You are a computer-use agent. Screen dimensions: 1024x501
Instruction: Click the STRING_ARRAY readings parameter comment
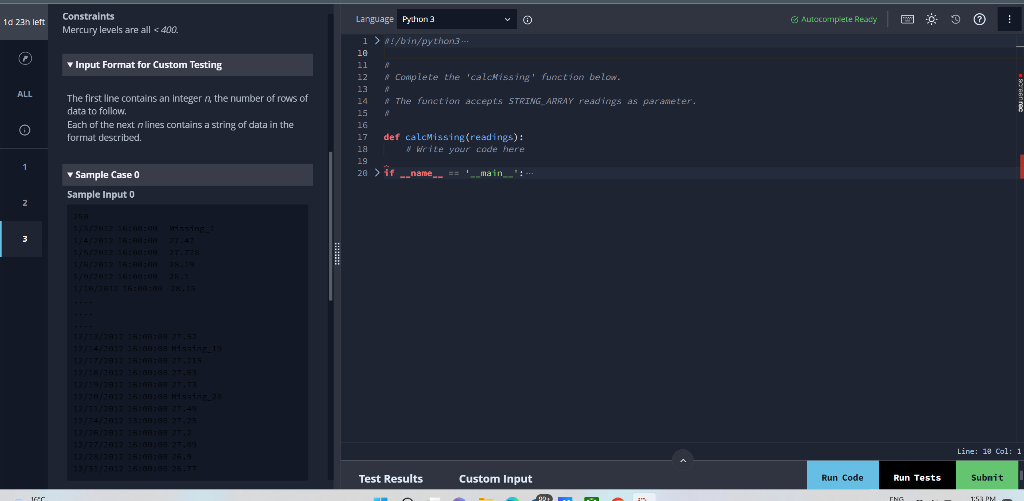[x=541, y=101]
